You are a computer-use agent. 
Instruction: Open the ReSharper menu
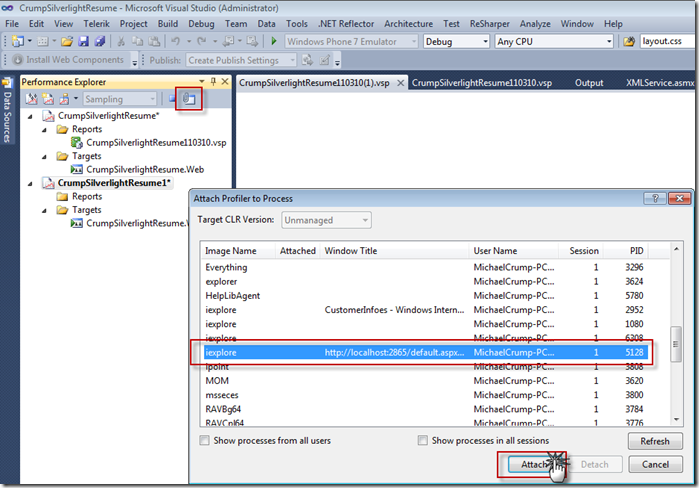(x=489, y=24)
